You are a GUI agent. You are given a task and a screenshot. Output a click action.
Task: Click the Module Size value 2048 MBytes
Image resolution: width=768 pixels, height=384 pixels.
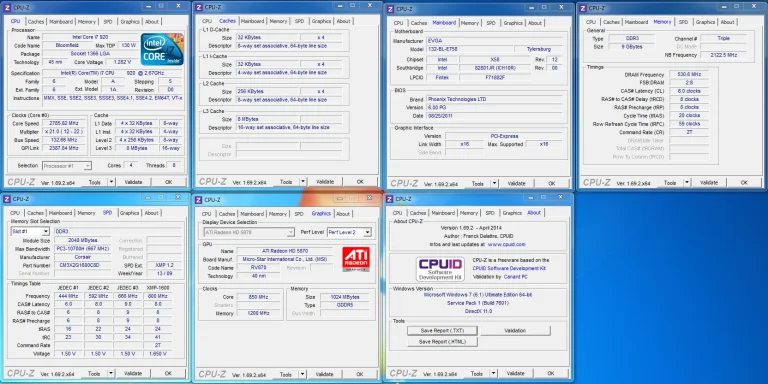point(83,240)
